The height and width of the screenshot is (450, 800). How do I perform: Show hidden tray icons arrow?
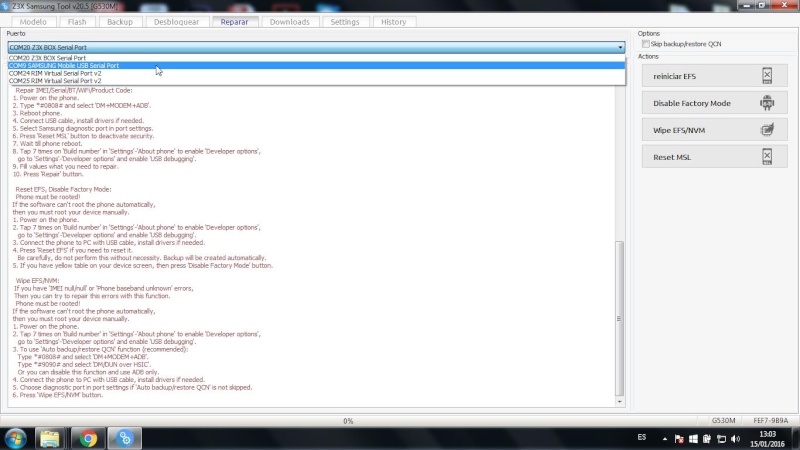coord(665,439)
